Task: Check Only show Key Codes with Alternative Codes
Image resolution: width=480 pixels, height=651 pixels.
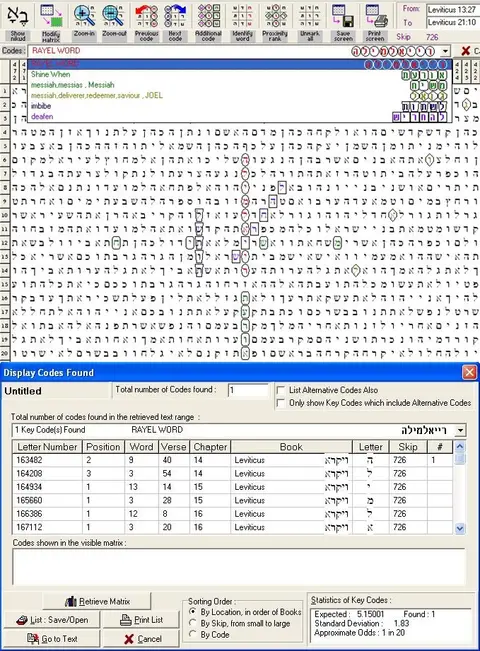Action: (281, 403)
